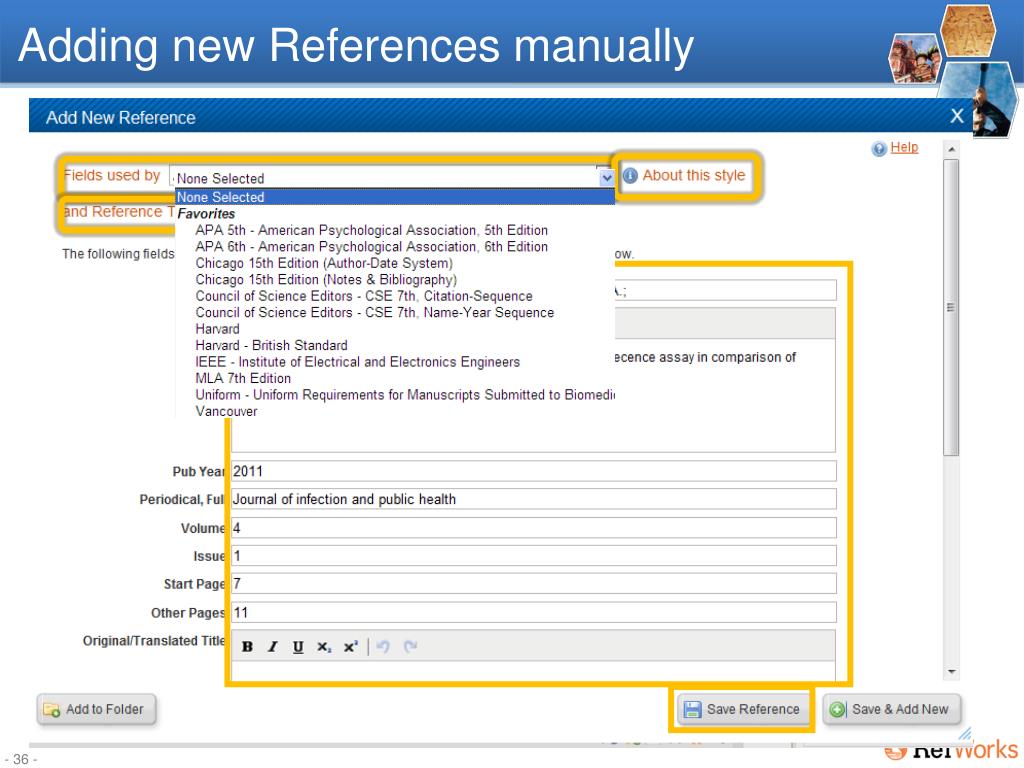Image resolution: width=1024 pixels, height=768 pixels.
Task: Choose MLA 7th Edition option
Action: [243, 379]
